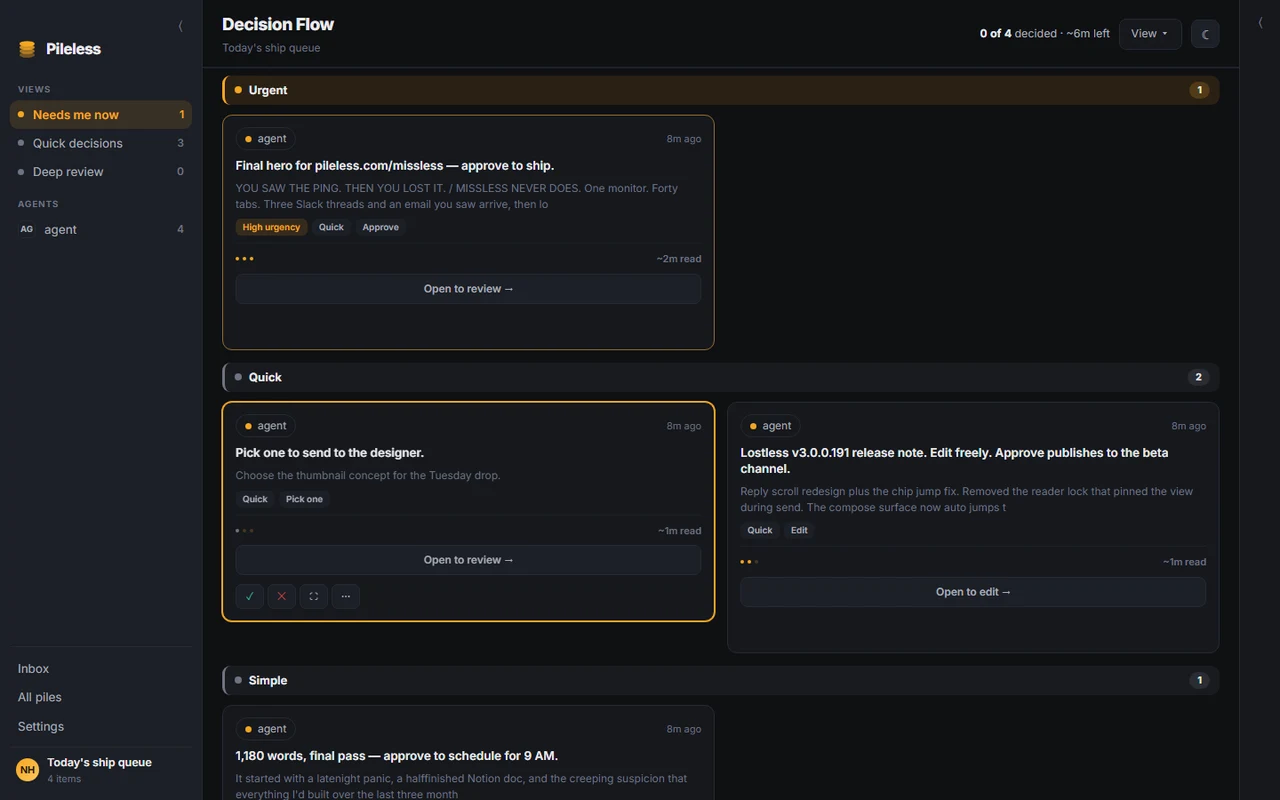
Task: Collapse the Urgent section header
Action: click(x=721, y=90)
